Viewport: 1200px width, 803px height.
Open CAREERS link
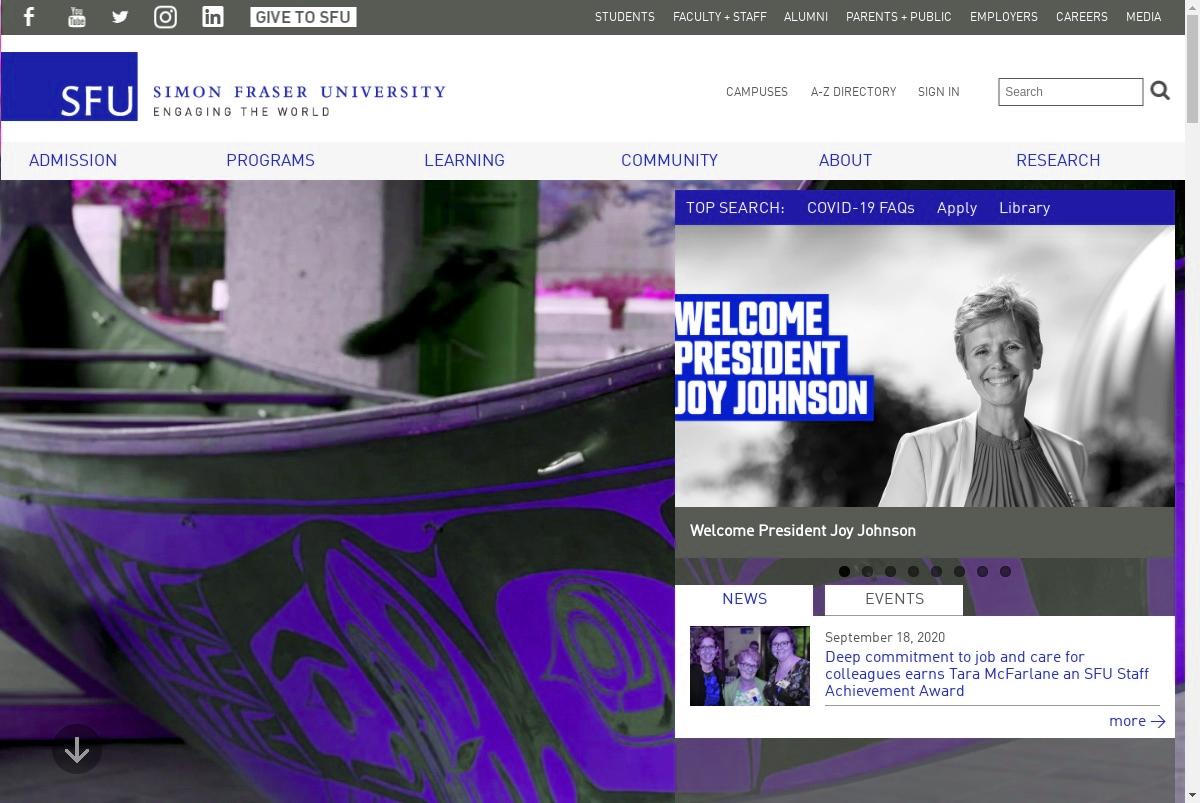(1082, 17)
